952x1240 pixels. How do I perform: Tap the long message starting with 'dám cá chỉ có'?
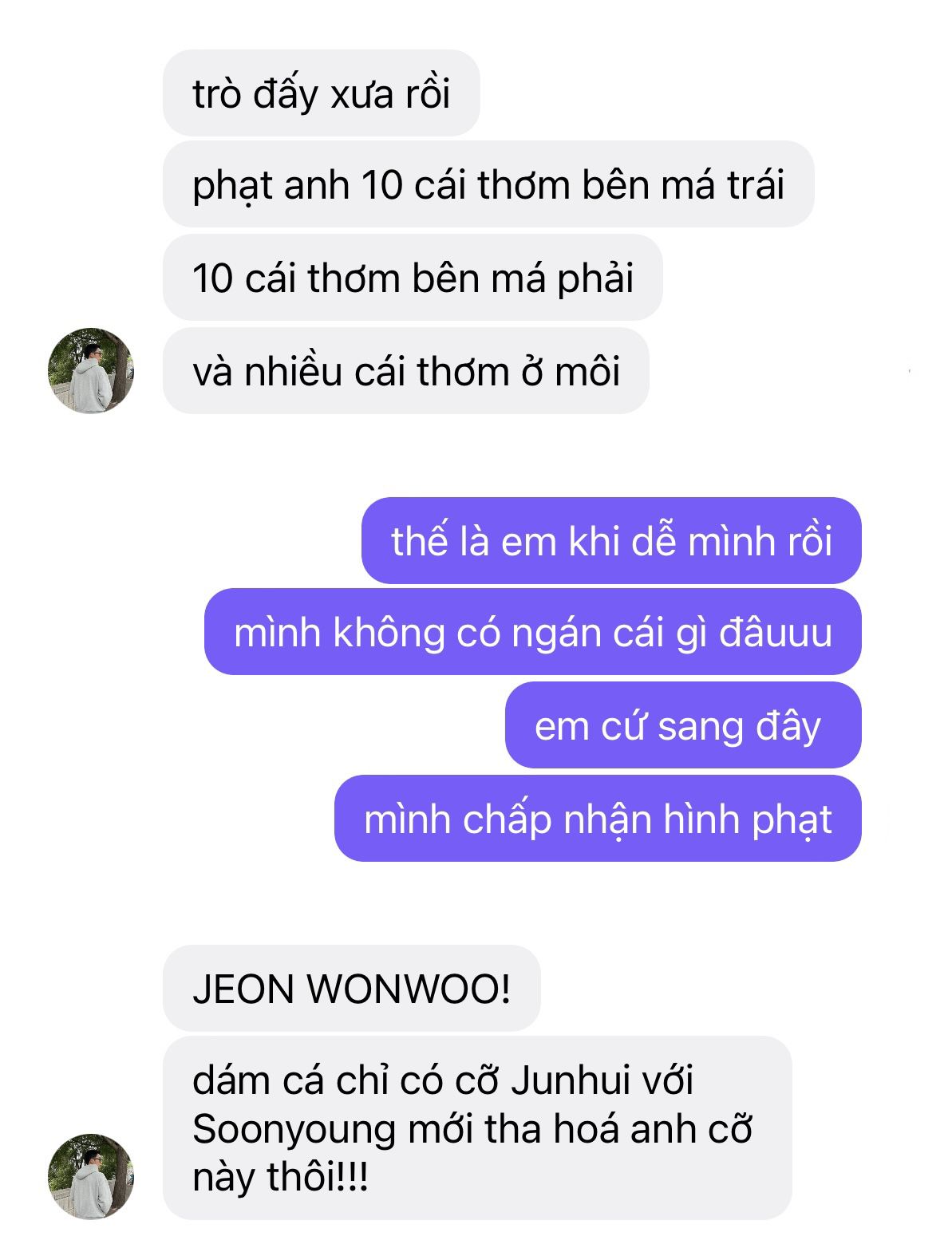[x=477, y=1128]
